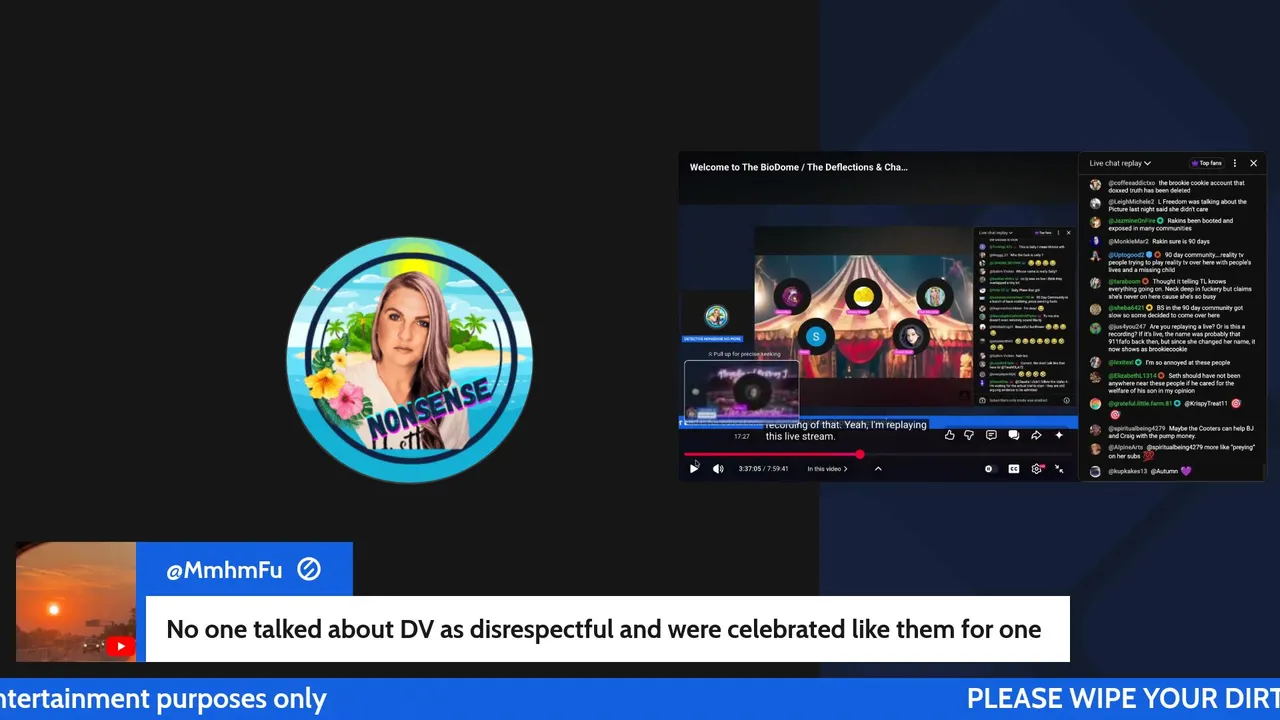Click @taraboom username in chat
The height and width of the screenshot is (720, 1280).
(1125, 281)
